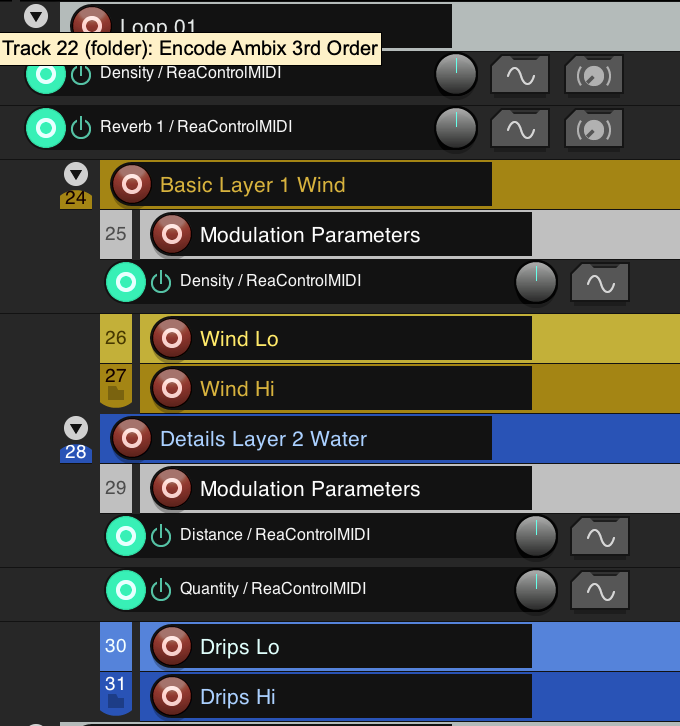Arm record on Drips Lo track

tap(171, 646)
